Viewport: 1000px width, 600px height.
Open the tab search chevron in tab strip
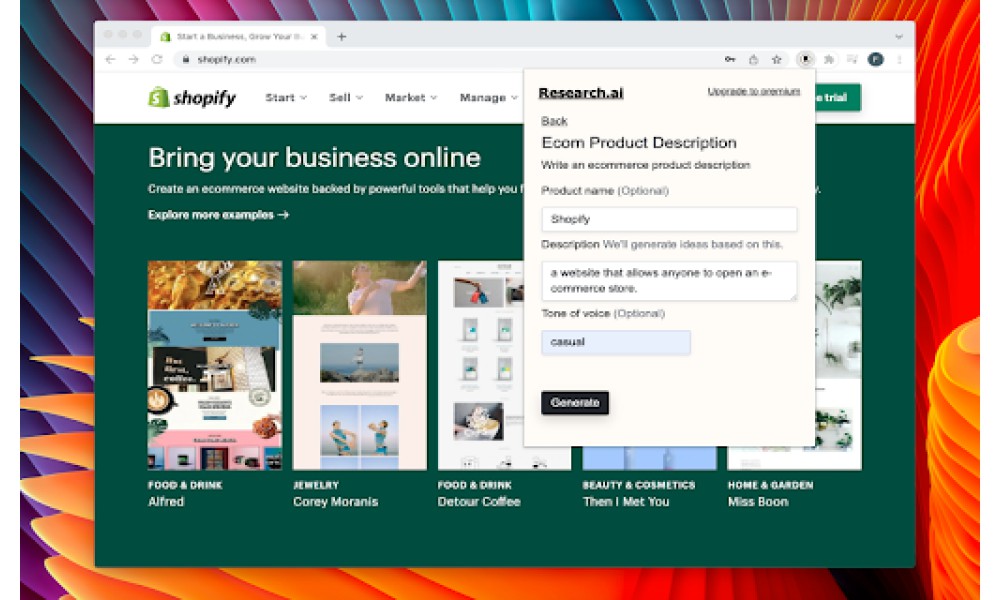899,36
